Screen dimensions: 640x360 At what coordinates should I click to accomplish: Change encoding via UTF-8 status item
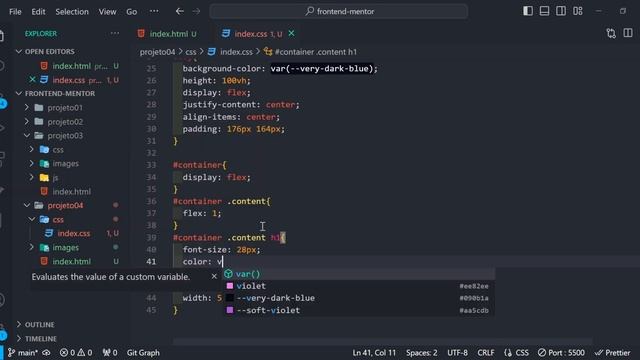coord(457,353)
